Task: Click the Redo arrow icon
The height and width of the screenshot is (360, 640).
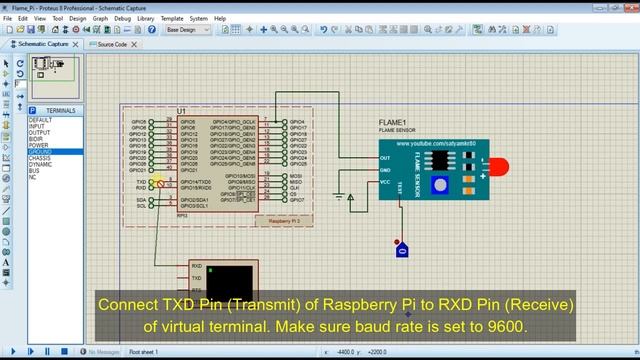Action: pyautogui.click(x=334, y=30)
